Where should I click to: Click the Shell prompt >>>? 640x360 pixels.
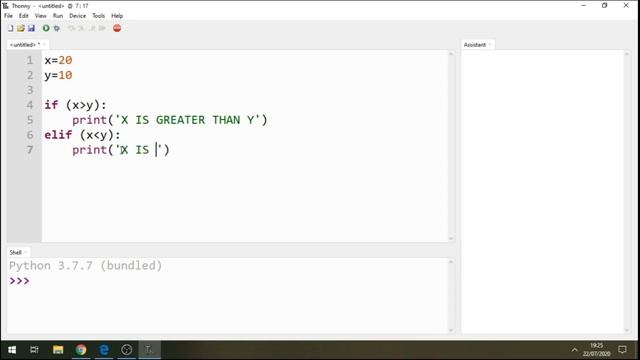pos(19,281)
